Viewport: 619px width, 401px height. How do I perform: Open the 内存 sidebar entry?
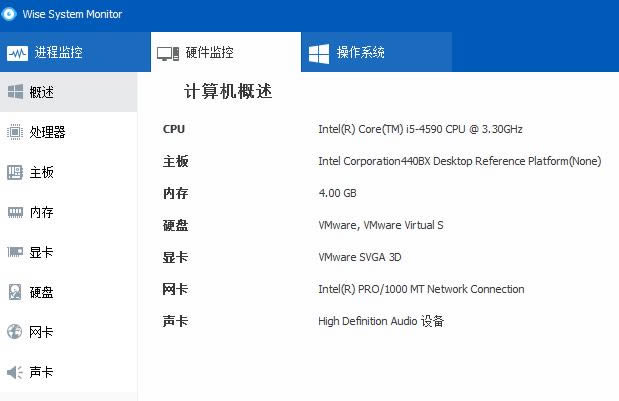click(x=68, y=212)
